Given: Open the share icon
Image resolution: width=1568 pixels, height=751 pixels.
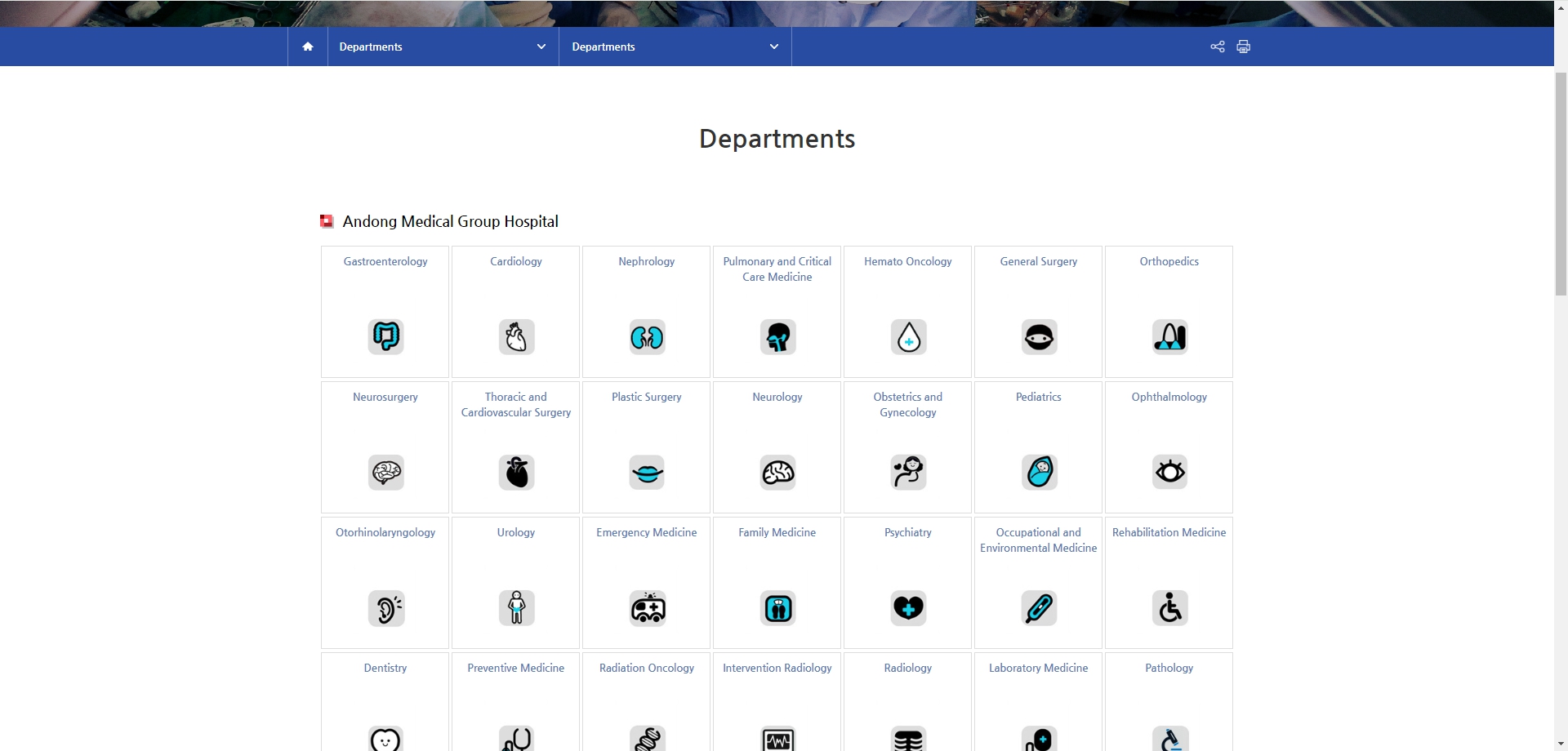Looking at the screenshot, I should pos(1217,47).
